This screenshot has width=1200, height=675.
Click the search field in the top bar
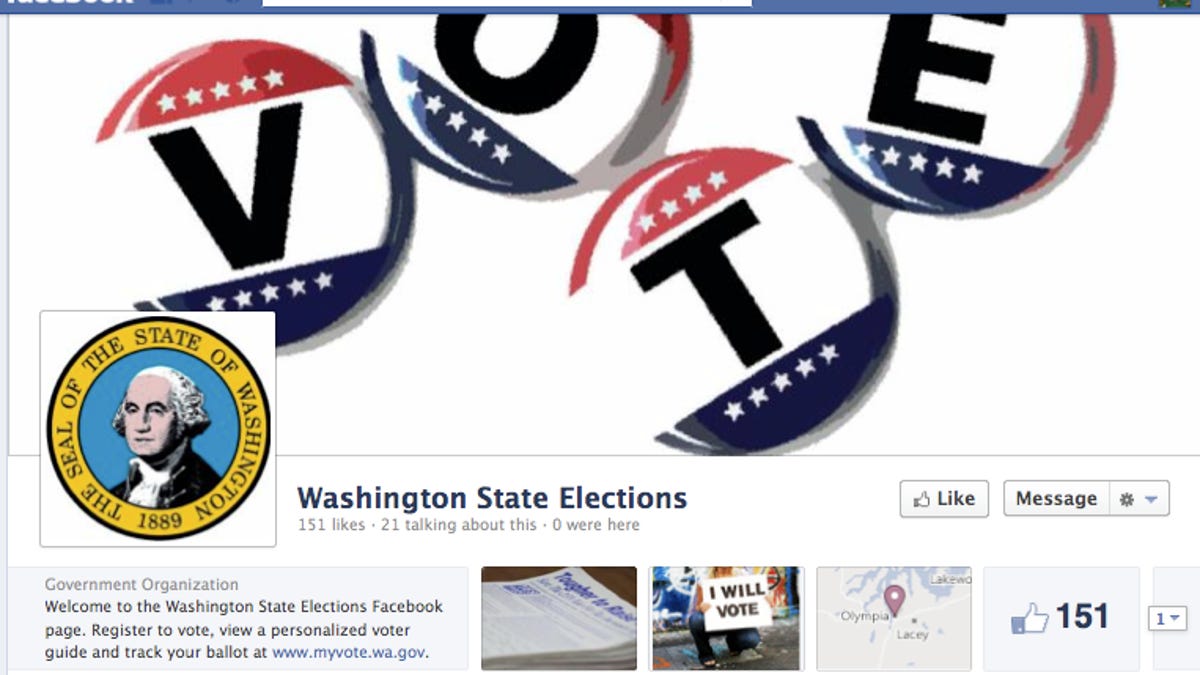[x=506, y=3]
